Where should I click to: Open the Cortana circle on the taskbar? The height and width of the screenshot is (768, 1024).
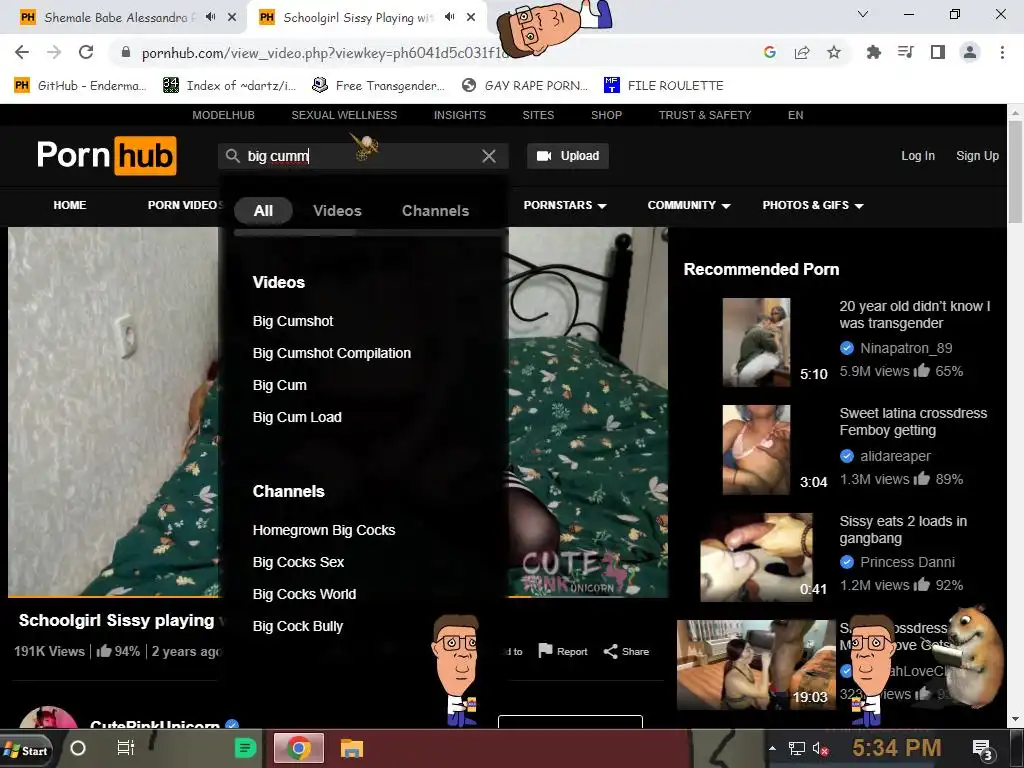click(x=78, y=748)
